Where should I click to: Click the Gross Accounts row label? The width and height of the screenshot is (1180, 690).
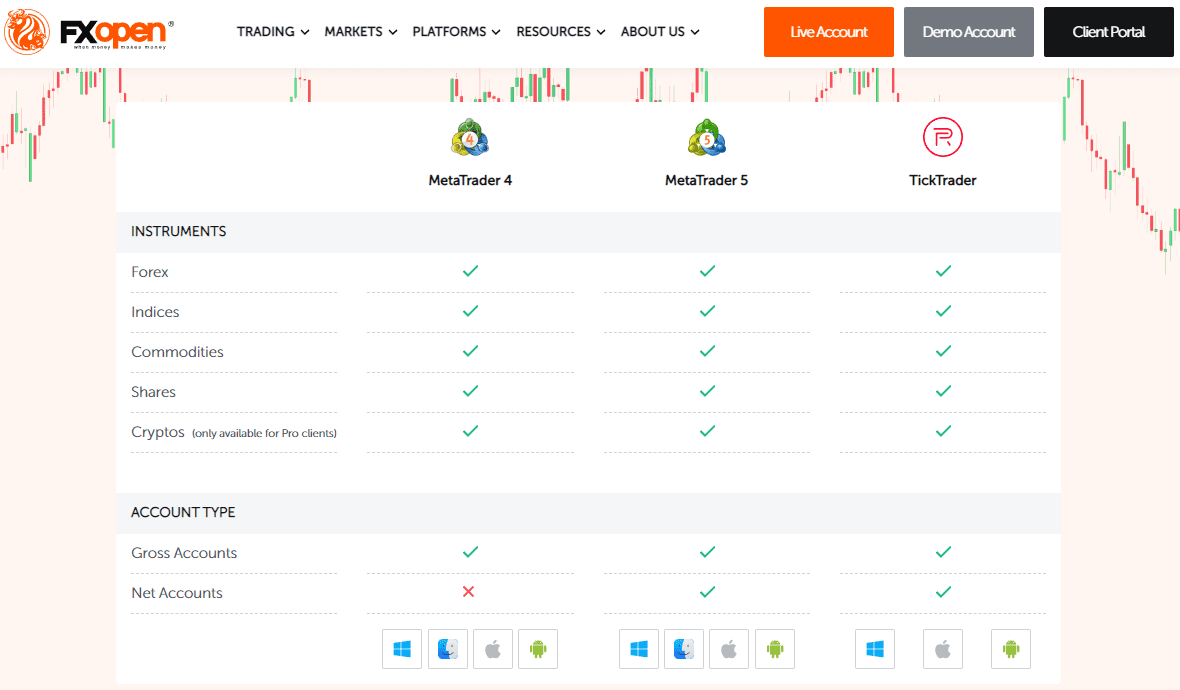(184, 552)
